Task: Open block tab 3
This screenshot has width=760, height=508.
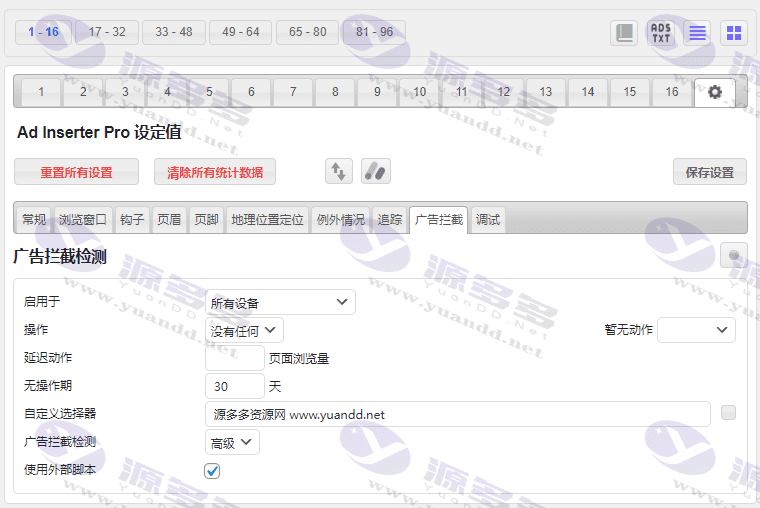Action: pos(125,92)
